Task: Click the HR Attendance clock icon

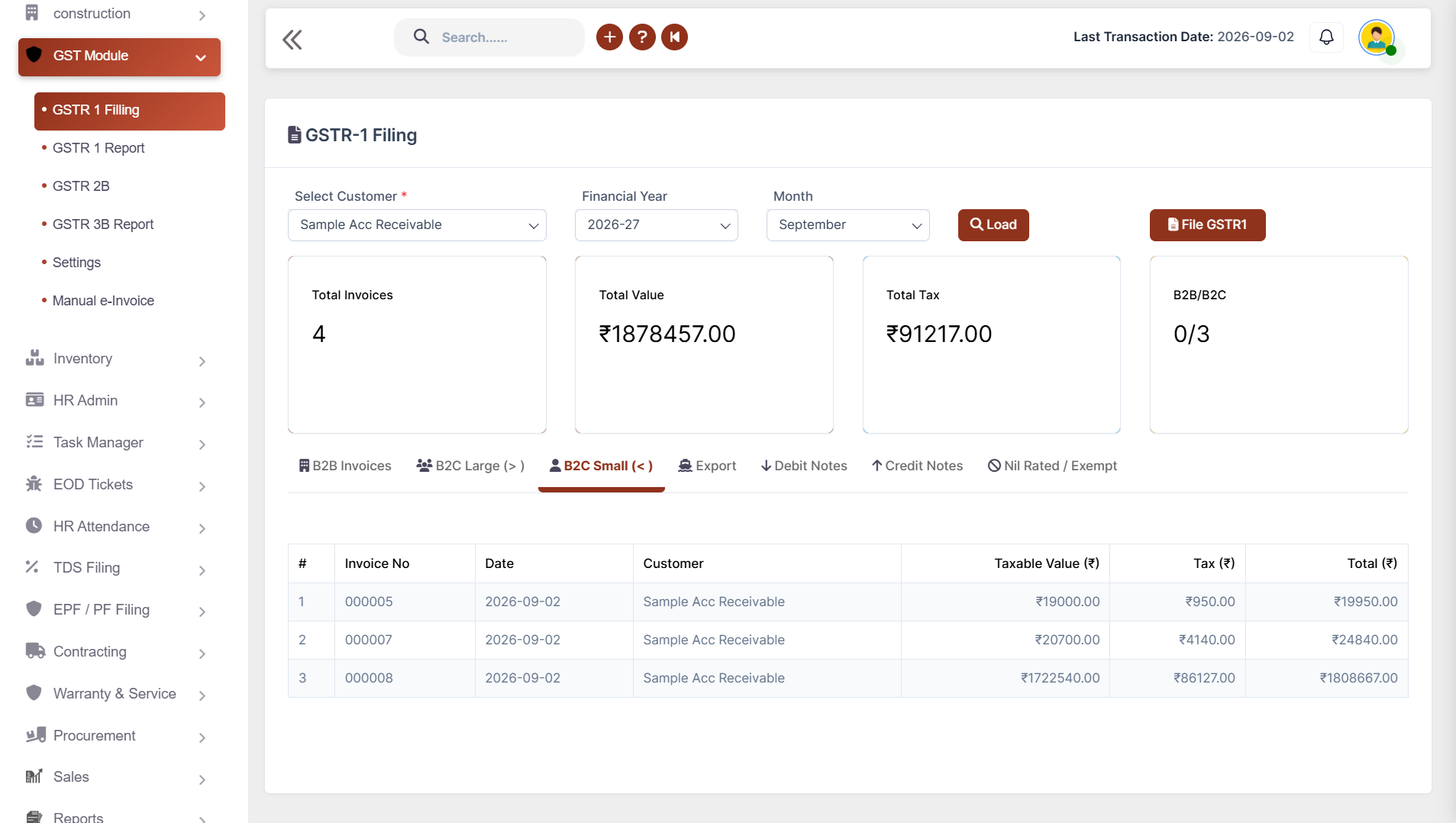Action: (34, 526)
